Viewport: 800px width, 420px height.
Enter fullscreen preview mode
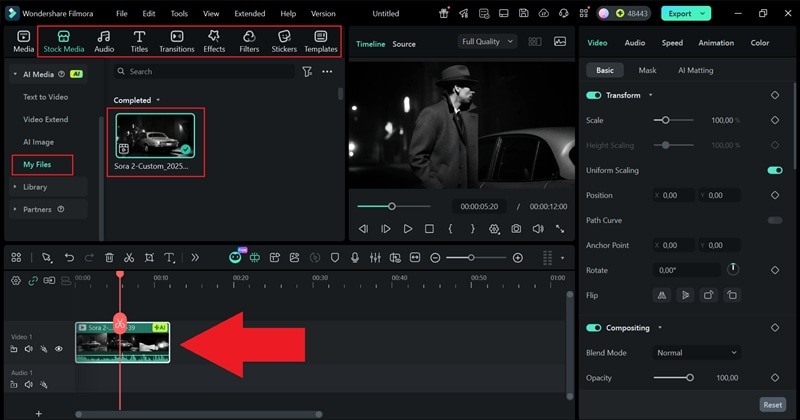[560, 229]
